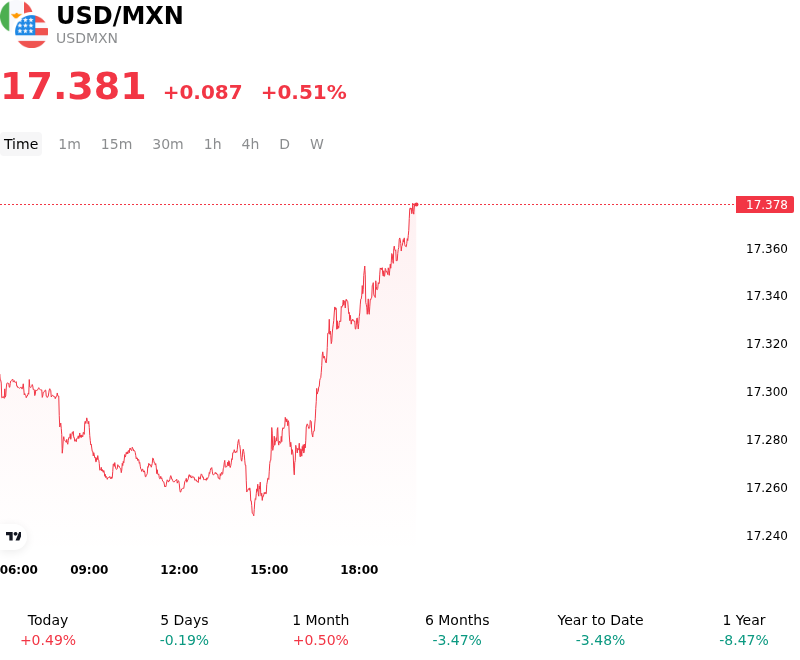Open the Today performance range
The width and height of the screenshot is (800, 660).
click(x=48, y=630)
